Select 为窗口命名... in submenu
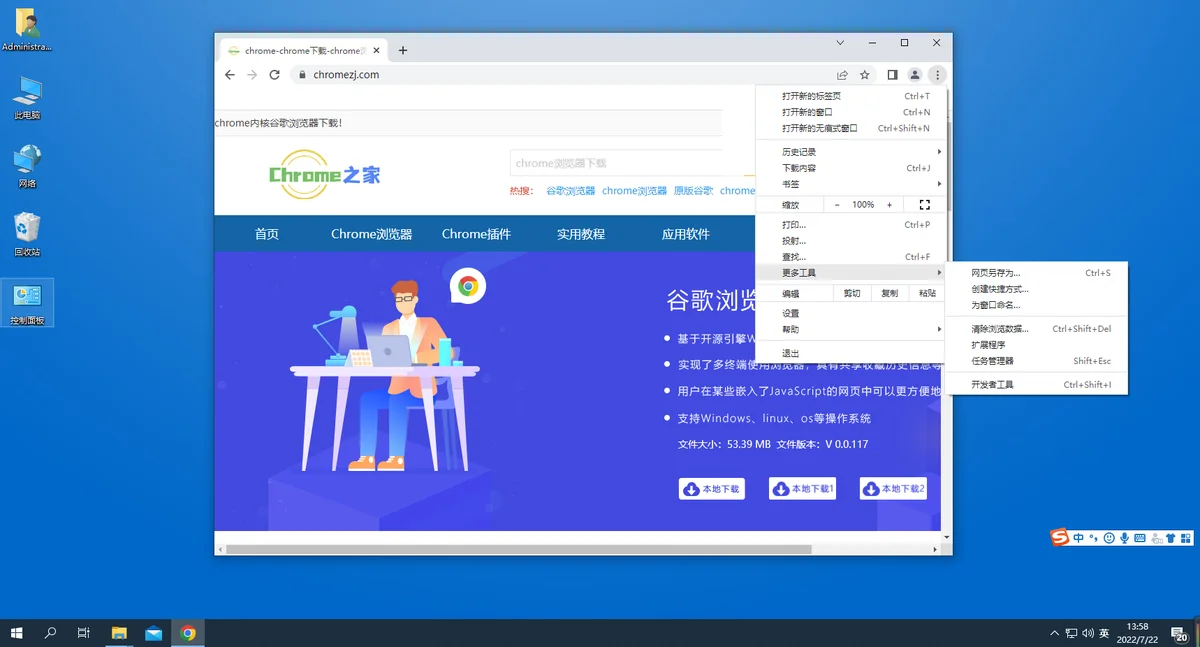This screenshot has height=647, width=1200. point(1037,305)
